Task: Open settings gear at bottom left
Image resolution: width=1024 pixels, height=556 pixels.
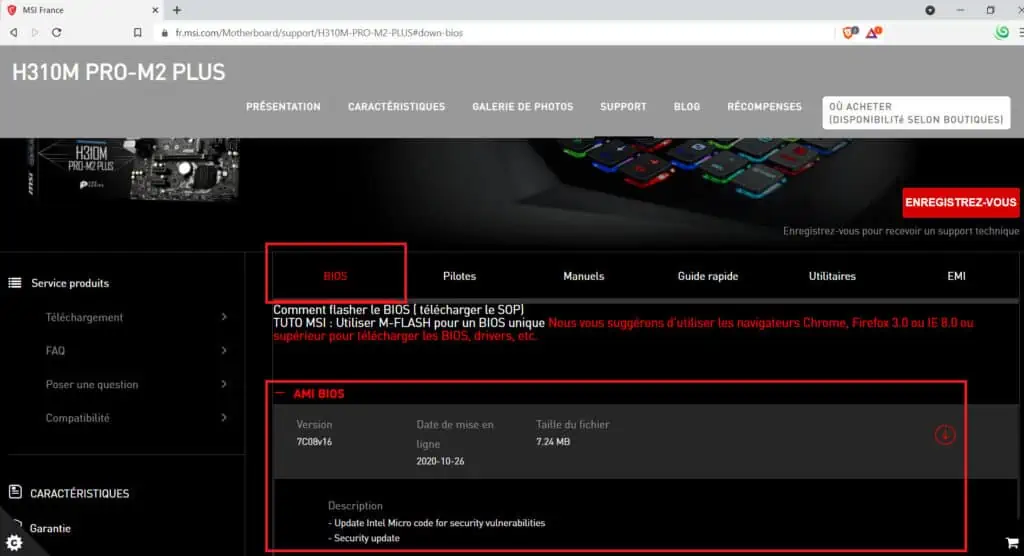Action: click(x=14, y=542)
